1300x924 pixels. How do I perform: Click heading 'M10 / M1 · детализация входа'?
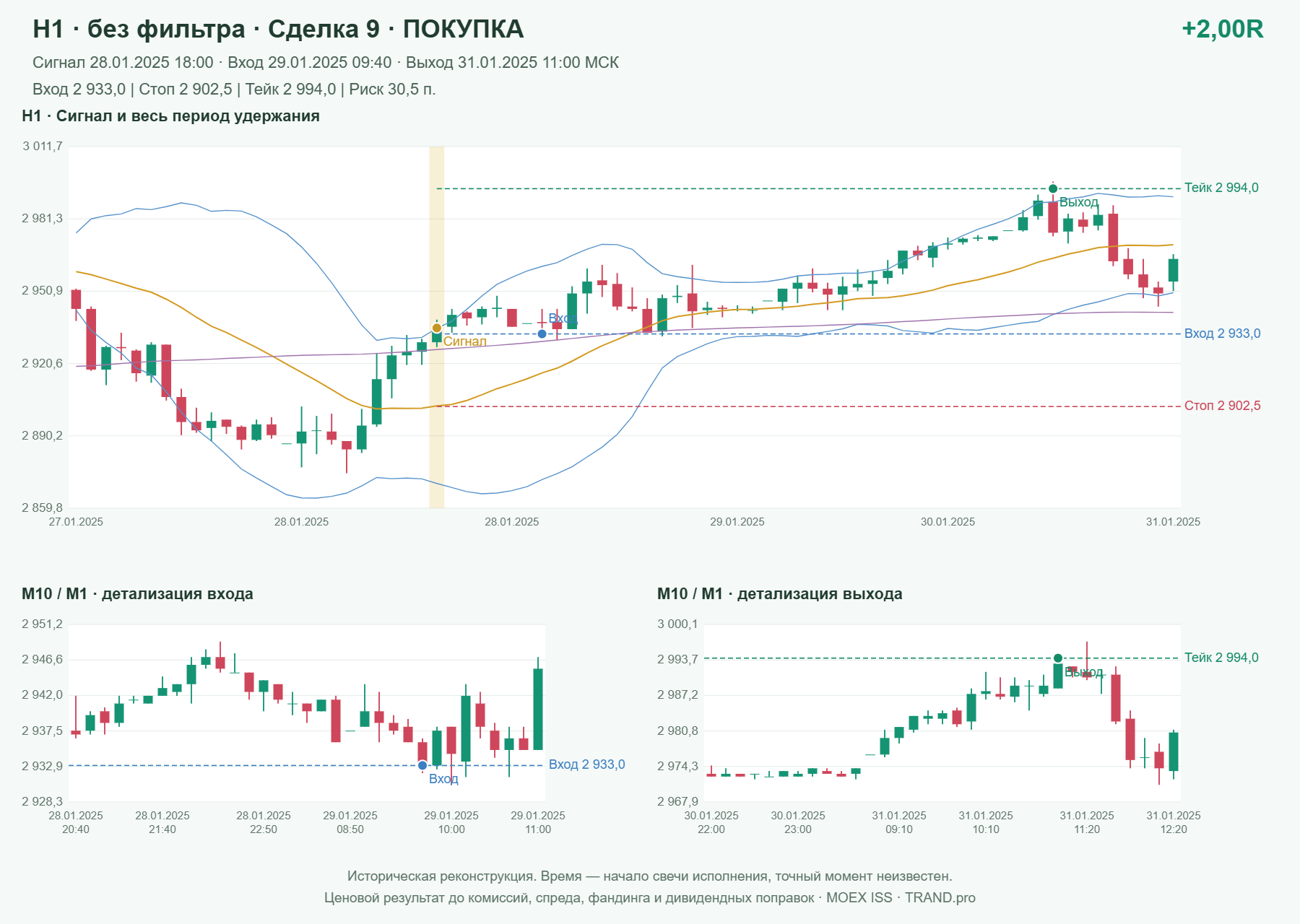137,594
